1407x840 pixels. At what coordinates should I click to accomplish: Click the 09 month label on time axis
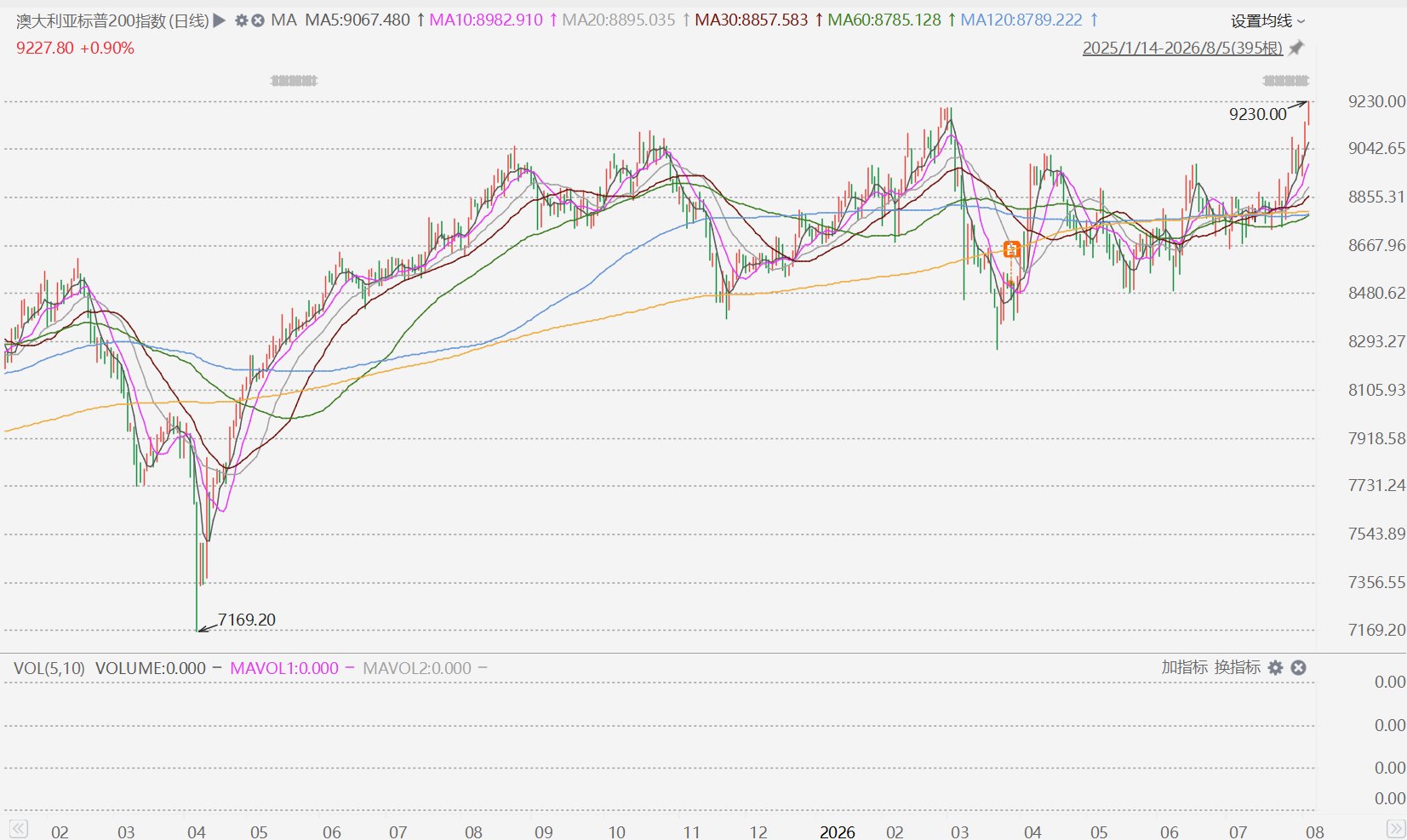(x=543, y=831)
